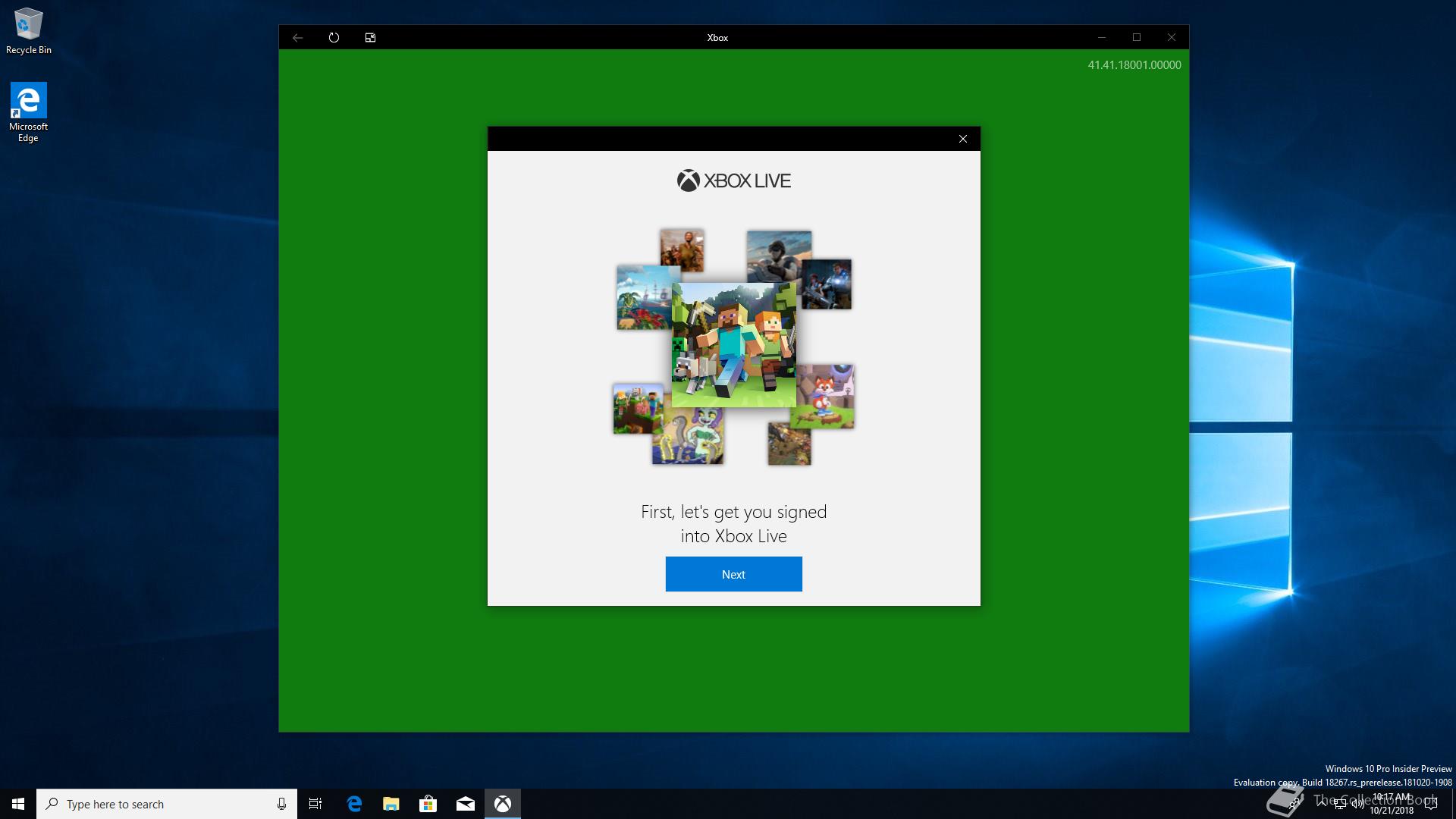Viewport: 1456px width, 819px height.
Task: Click the small Minecraft blocks thumbnail
Action: (638, 409)
